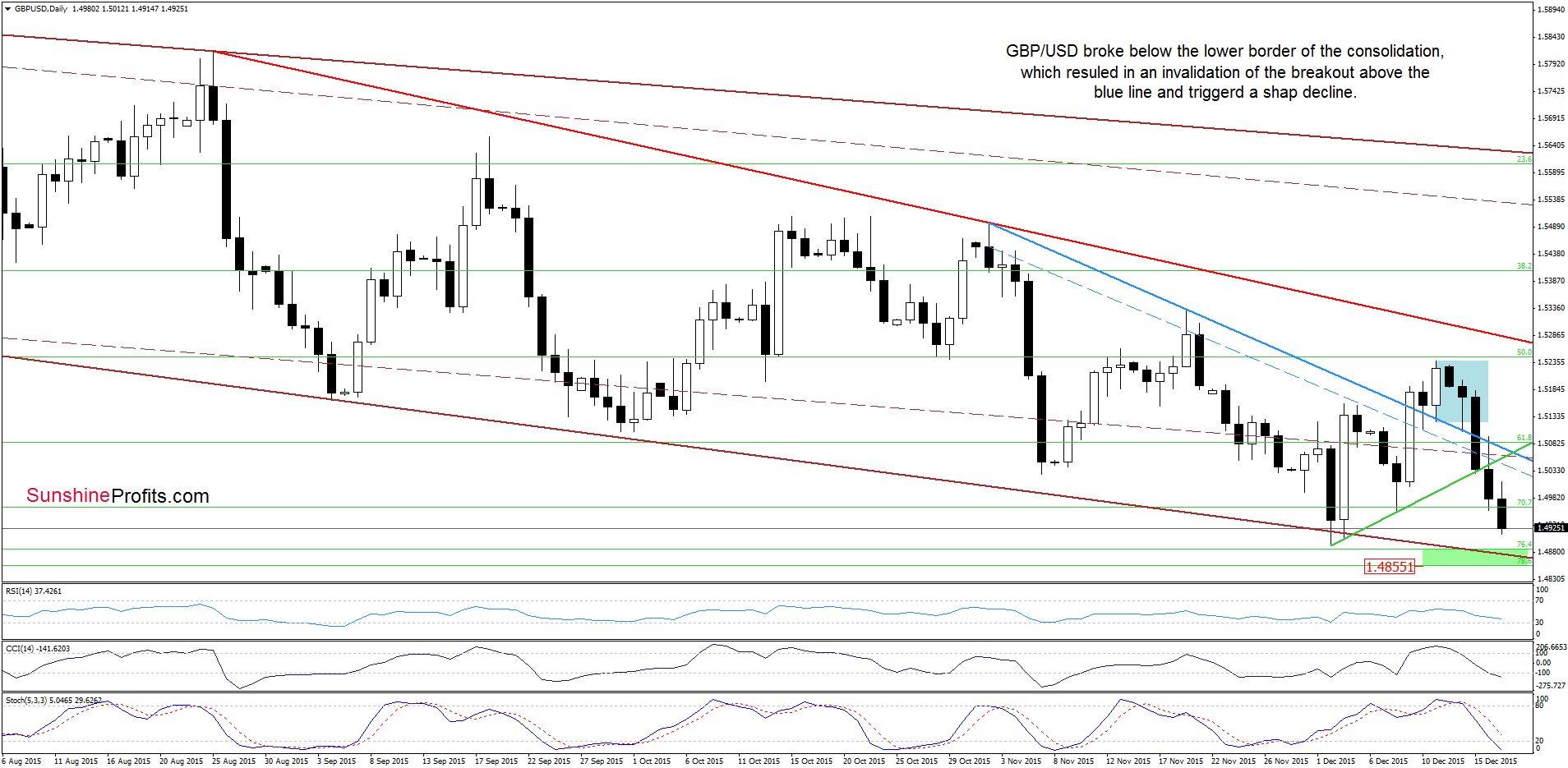Click the 1.57425 price axis label
Image resolution: width=1568 pixels, height=768 pixels.
point(1551,91)
